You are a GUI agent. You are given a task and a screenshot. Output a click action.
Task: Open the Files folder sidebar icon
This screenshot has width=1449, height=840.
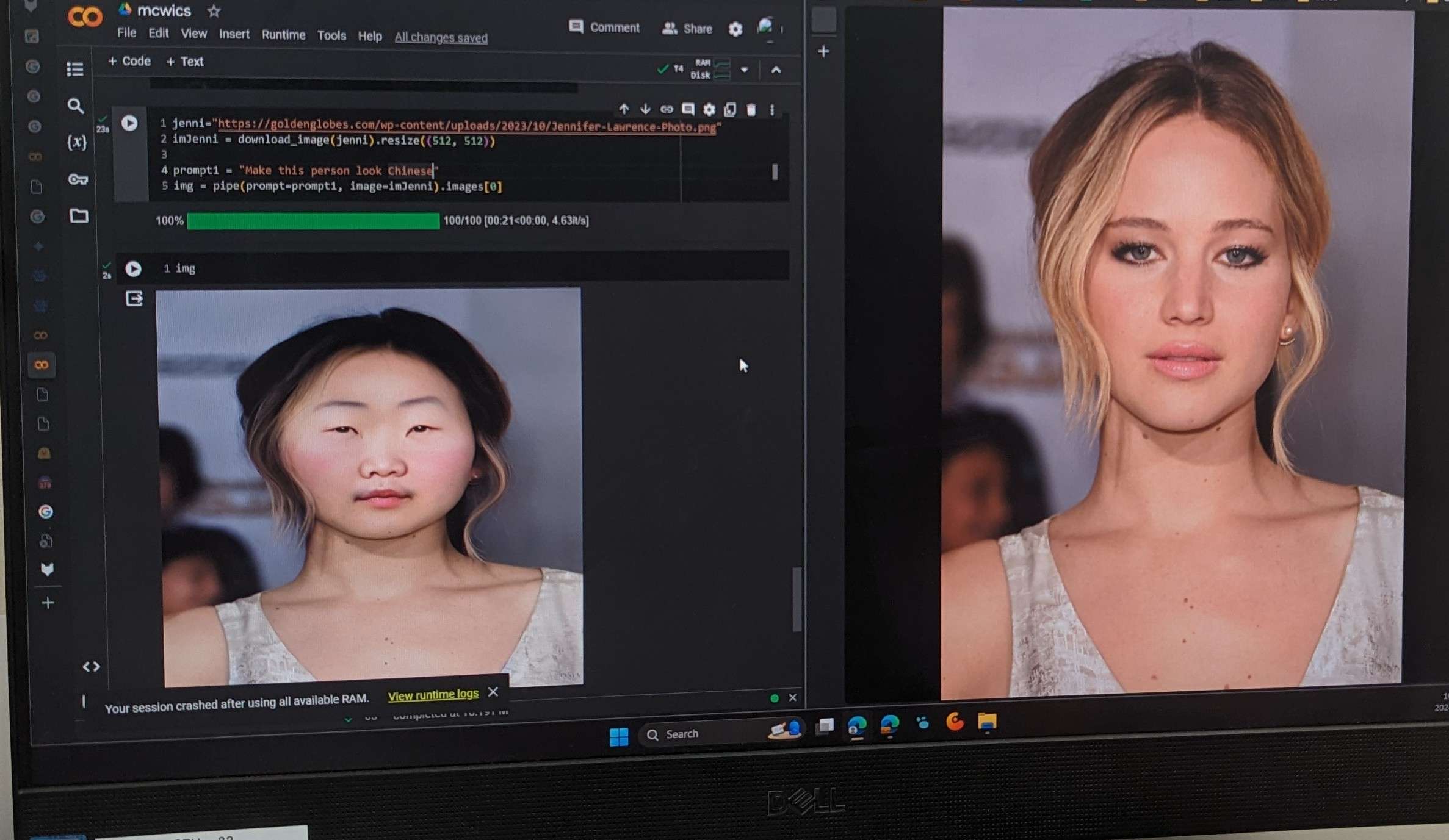[79, 216]
